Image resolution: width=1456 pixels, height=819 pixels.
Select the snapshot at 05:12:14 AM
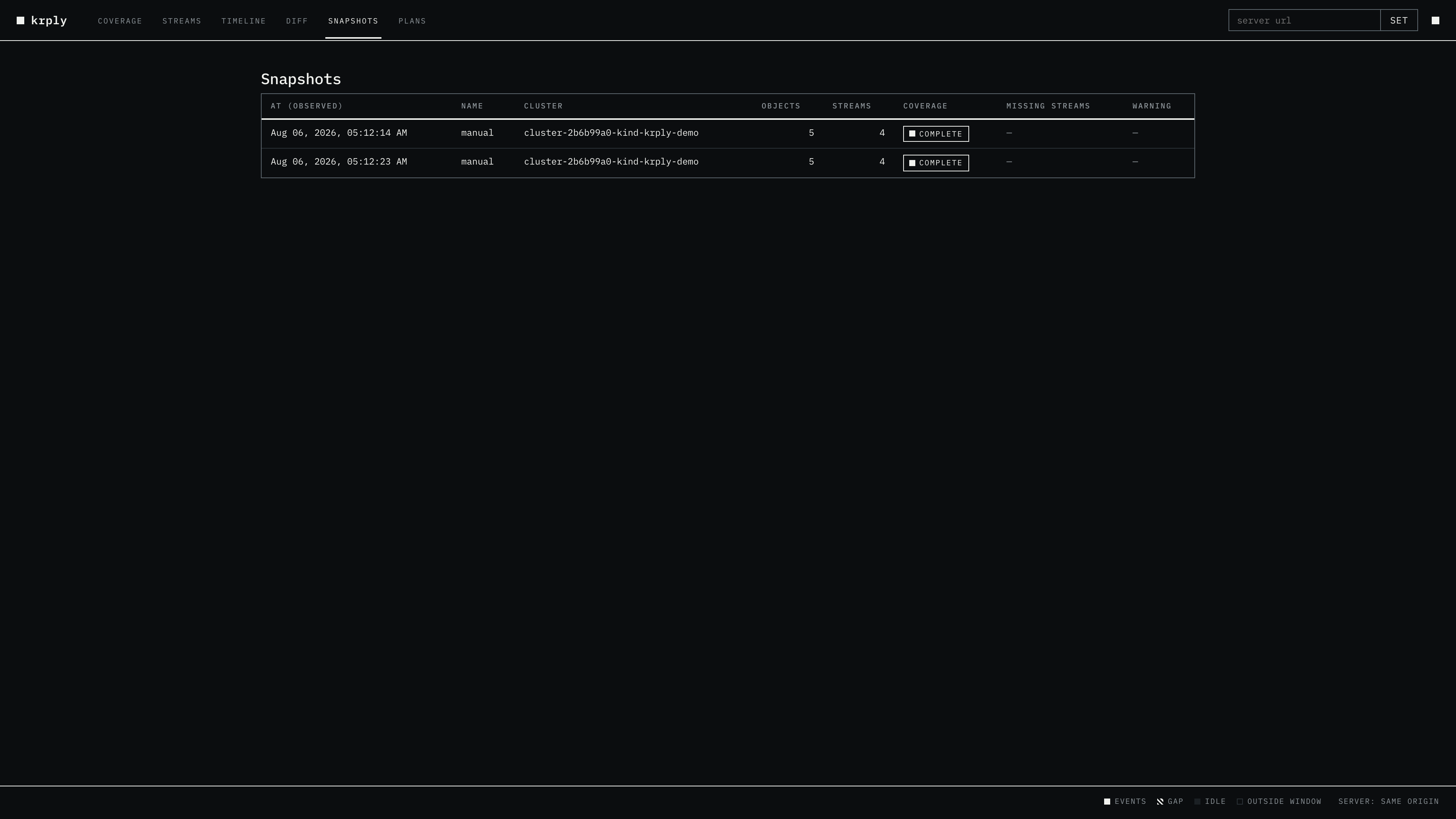click(728, 133)
